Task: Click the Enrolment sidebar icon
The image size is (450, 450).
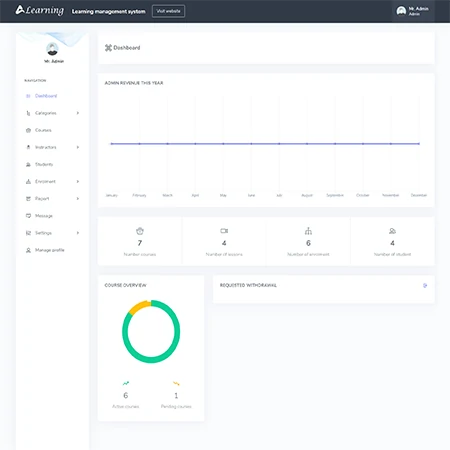Action: 28,182
